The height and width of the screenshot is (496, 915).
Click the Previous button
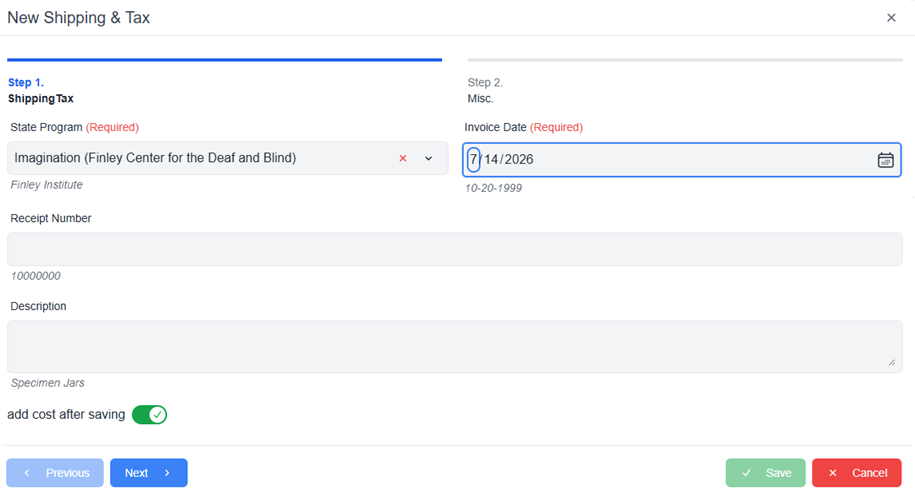pos(55,473)
